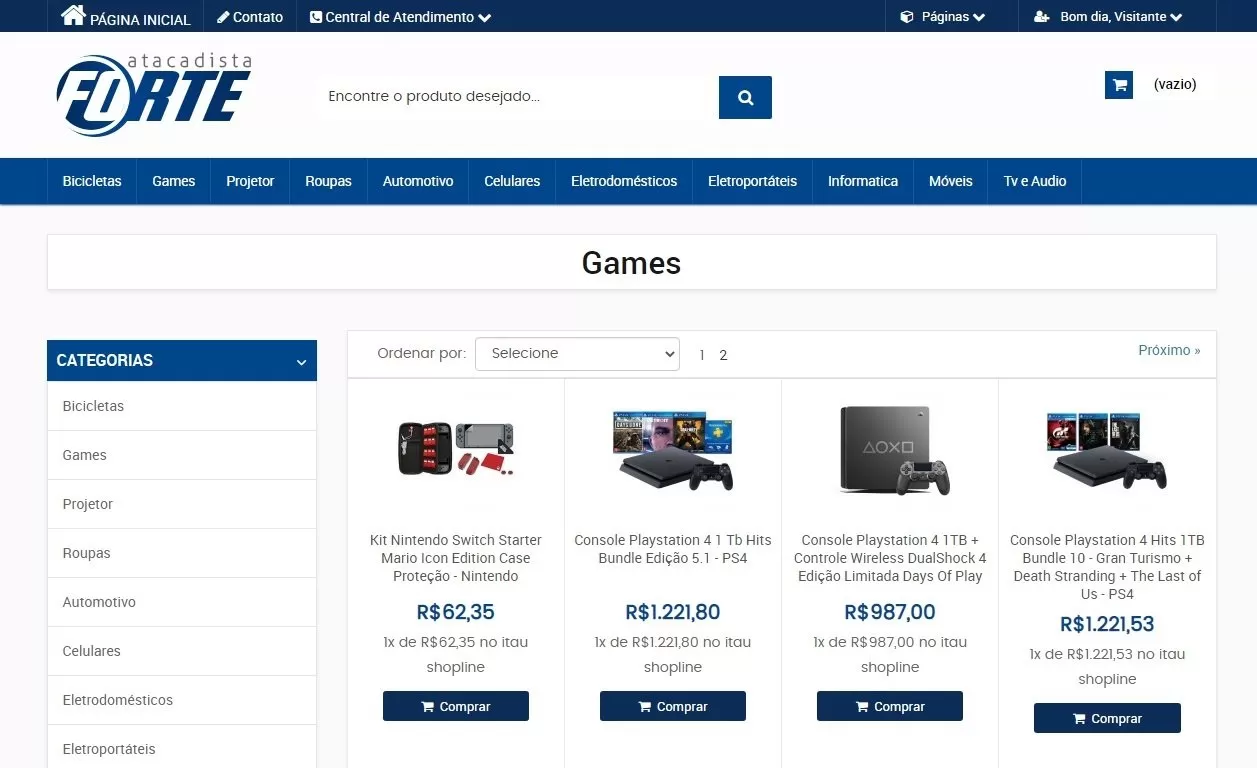Open Playstation 4 1TB Days Of Play title
The height and width of the screenshot is (768, 1257).
point(890,558)
